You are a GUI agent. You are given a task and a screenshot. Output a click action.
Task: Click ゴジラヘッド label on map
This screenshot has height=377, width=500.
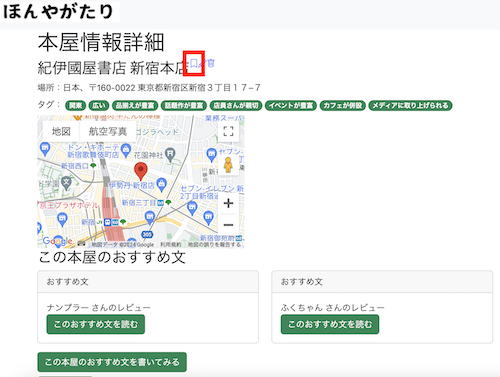pos(157,132)
